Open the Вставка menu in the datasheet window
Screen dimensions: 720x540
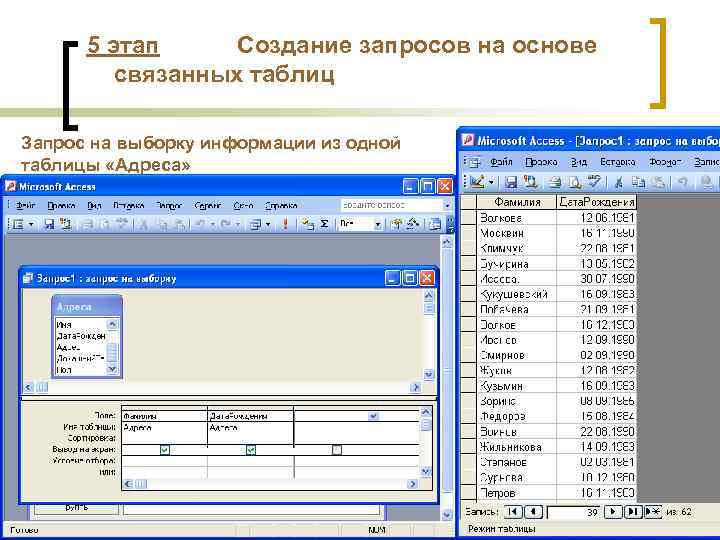pos(618,162)
